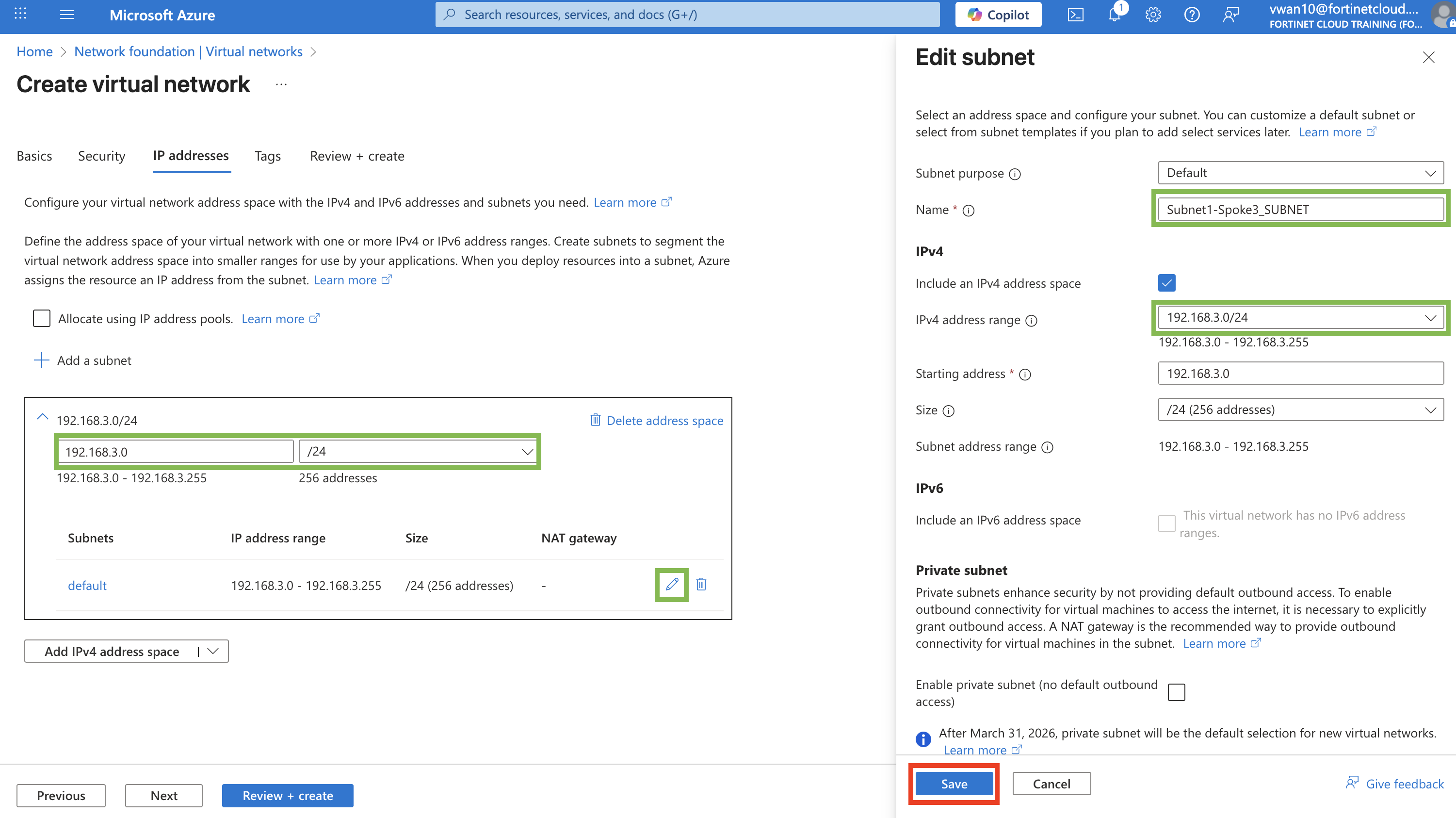
Task: Click the help question mark icon
Action: point(1192,15)
